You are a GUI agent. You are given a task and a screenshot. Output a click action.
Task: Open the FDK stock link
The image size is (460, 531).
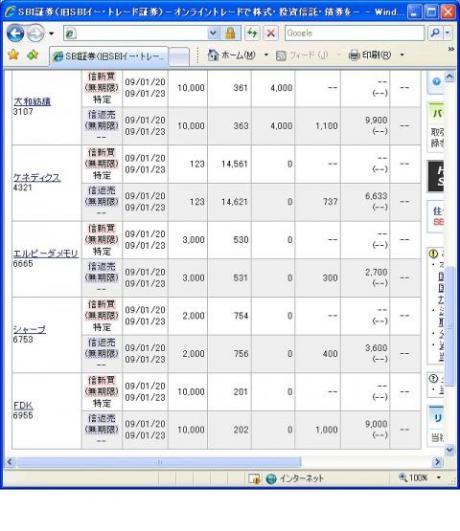23,405
